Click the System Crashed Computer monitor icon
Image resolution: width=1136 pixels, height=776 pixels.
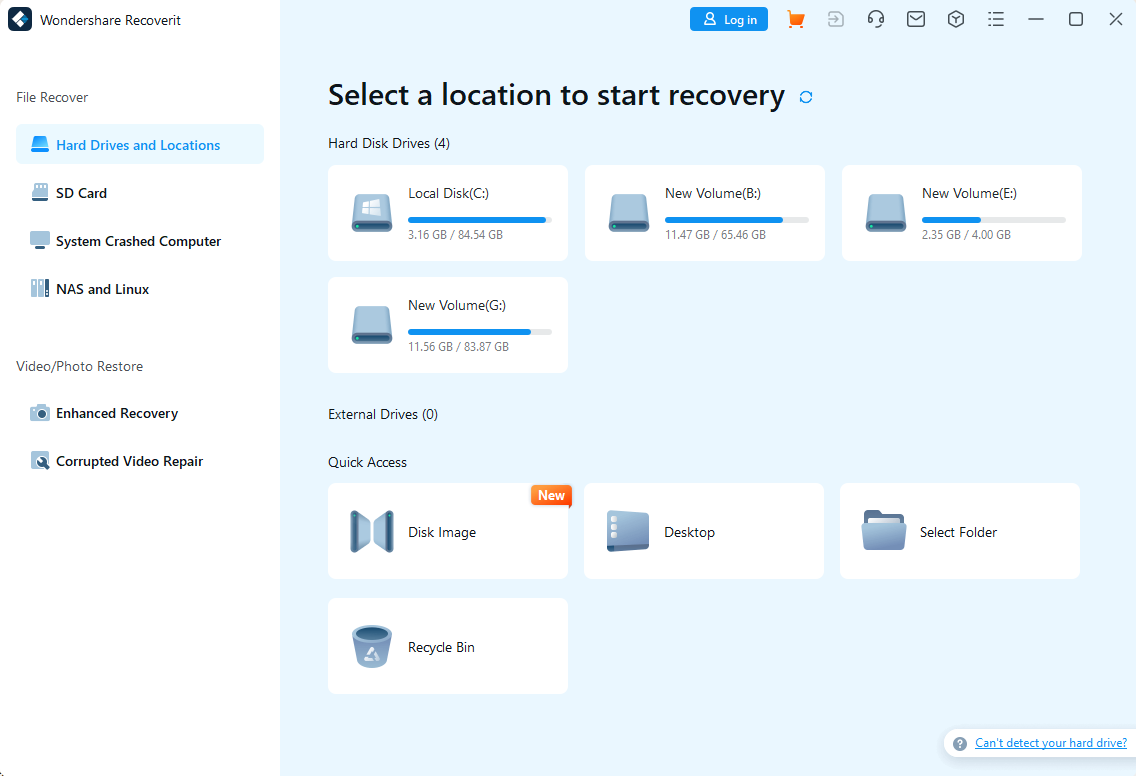(x=40, y=241)
